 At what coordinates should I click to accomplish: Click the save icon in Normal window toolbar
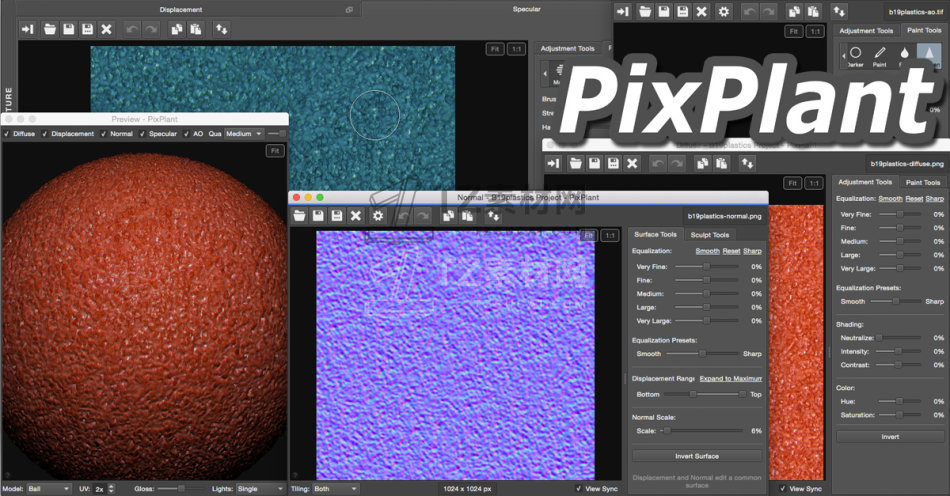point(318,215)
